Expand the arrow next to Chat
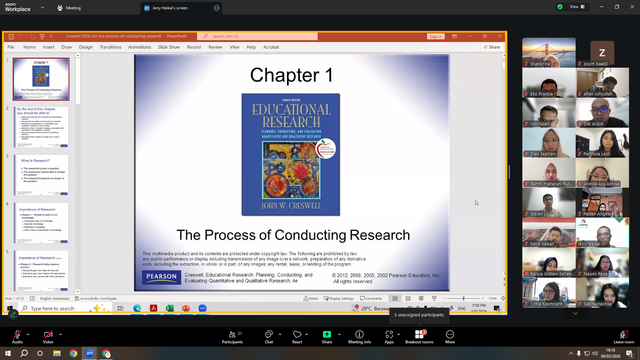Image resolution: width=640 pixels, height=360 pixels. pyautogui.click(x=280, y=334)
